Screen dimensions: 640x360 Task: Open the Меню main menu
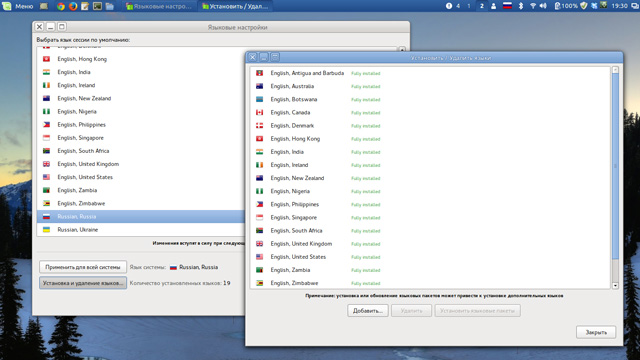tap(18, 6)
